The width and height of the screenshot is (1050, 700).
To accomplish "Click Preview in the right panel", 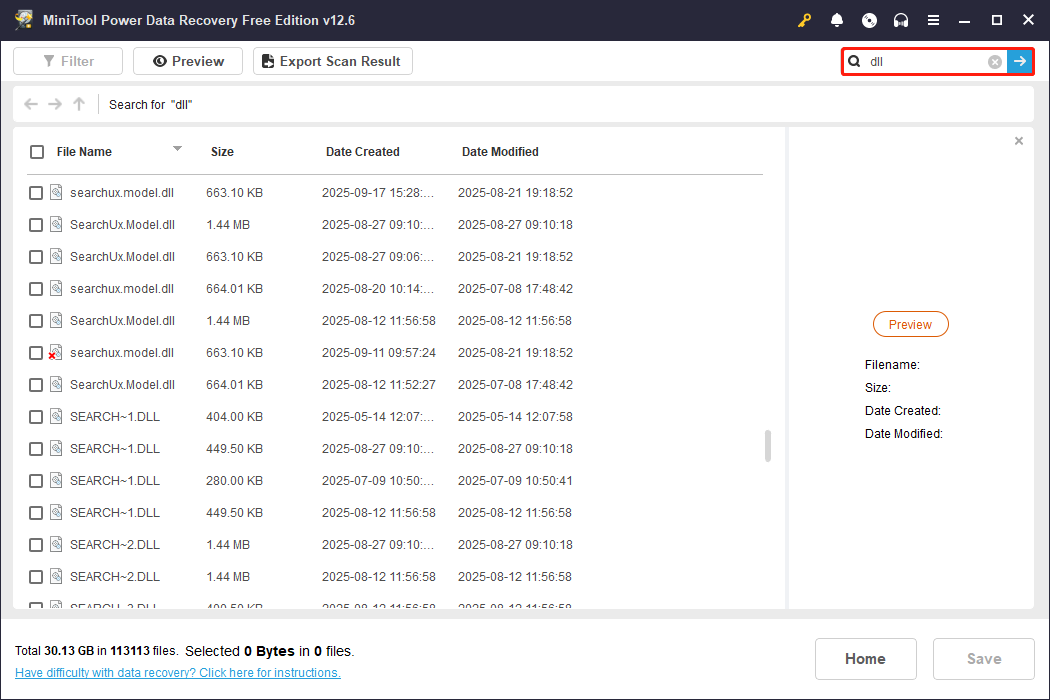I will click(x=910, y=324).
